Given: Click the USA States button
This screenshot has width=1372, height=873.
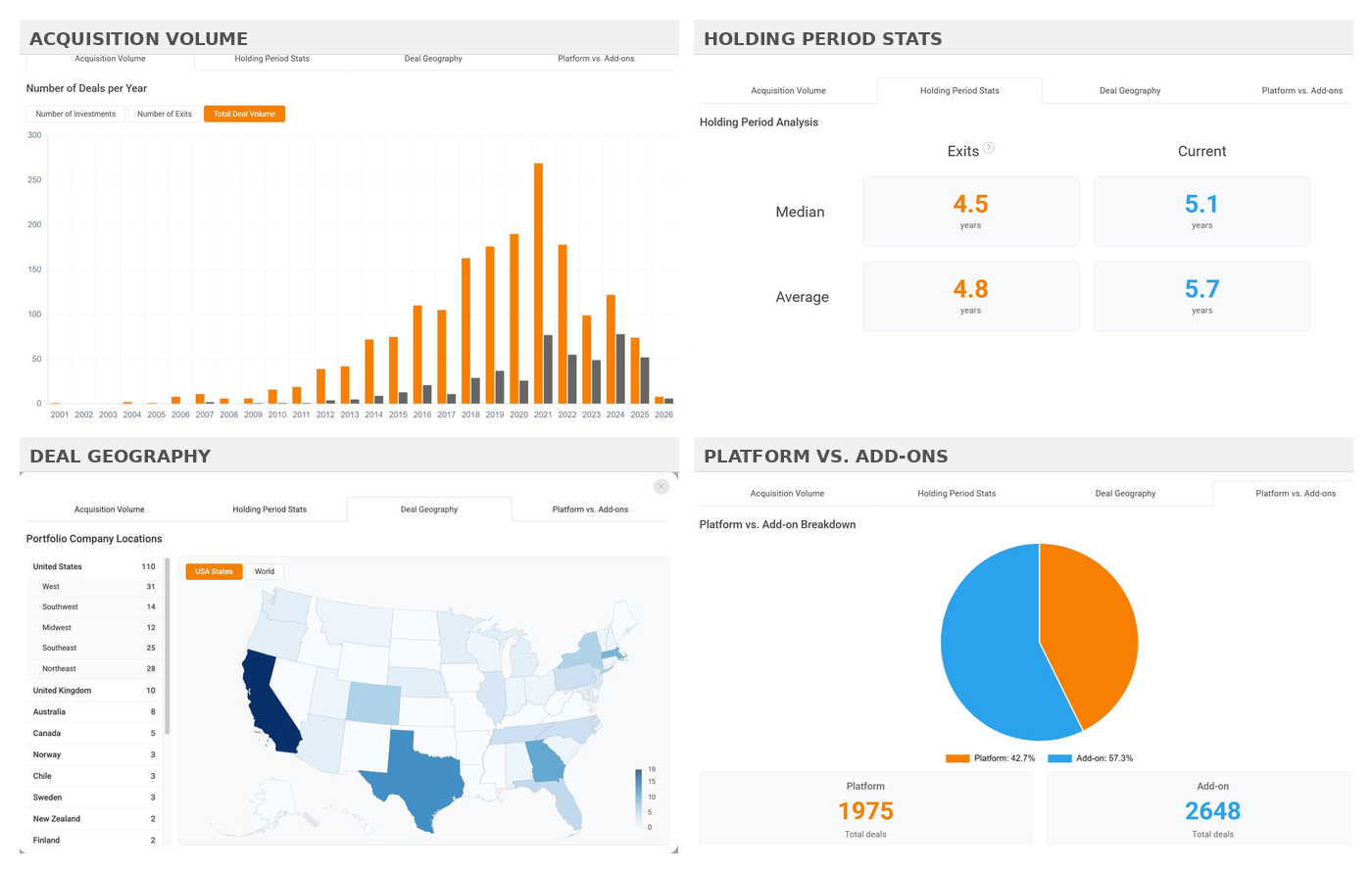Looking at the screenshot, I should coord(214,571).
